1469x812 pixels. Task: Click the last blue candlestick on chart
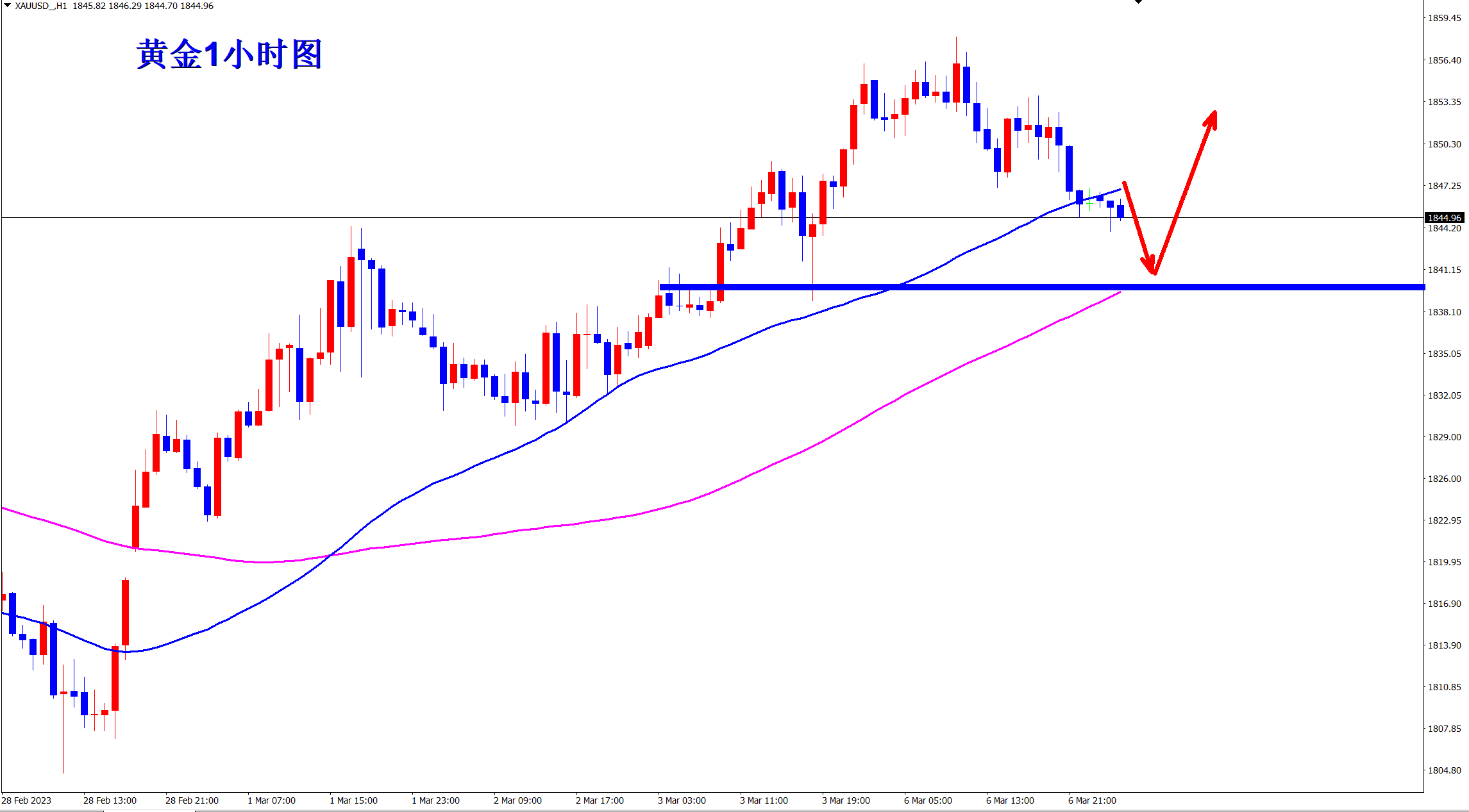coord(1120,211)
